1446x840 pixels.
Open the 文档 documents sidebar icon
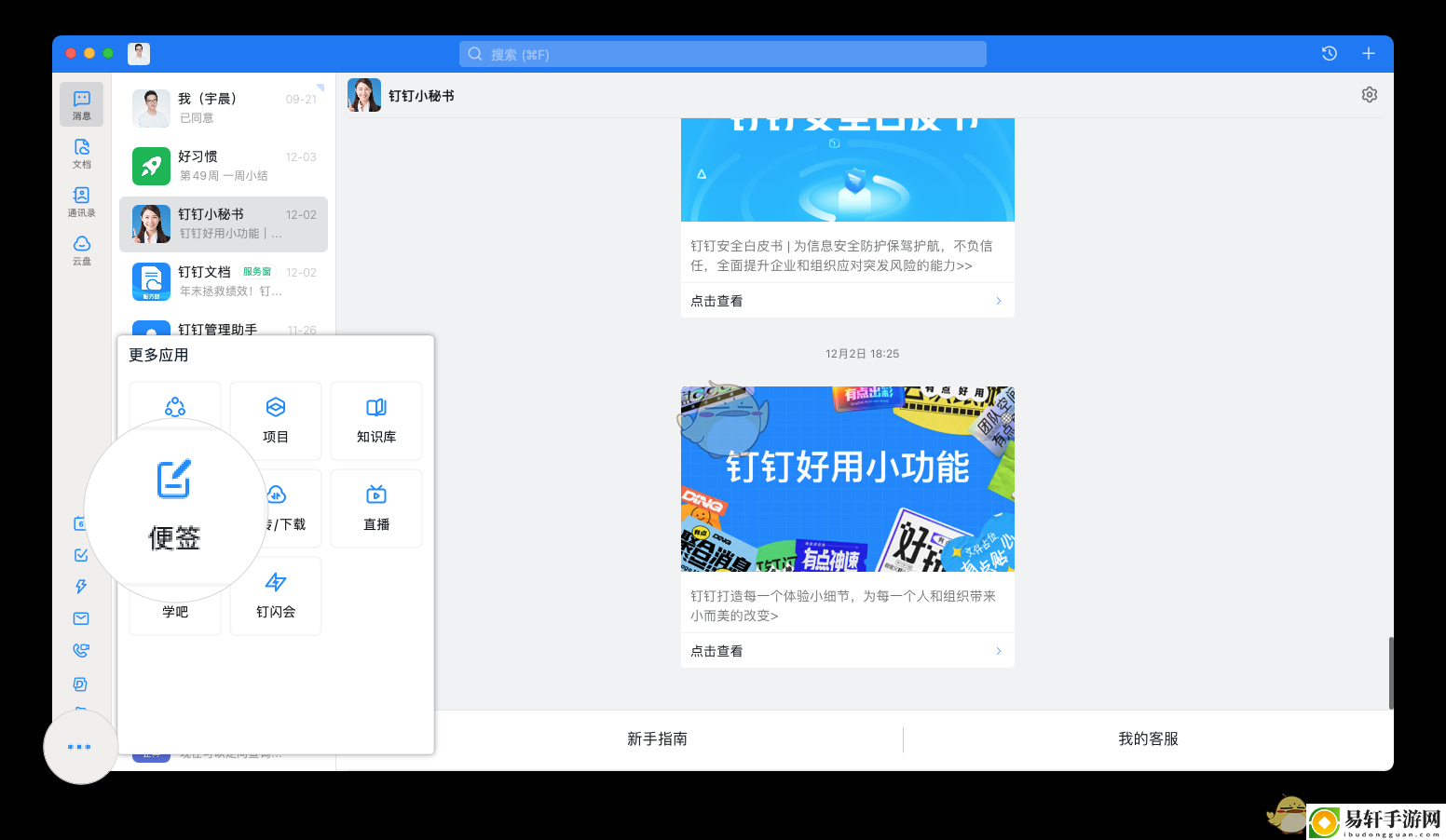pyautogui.click(x=82, y=153)
